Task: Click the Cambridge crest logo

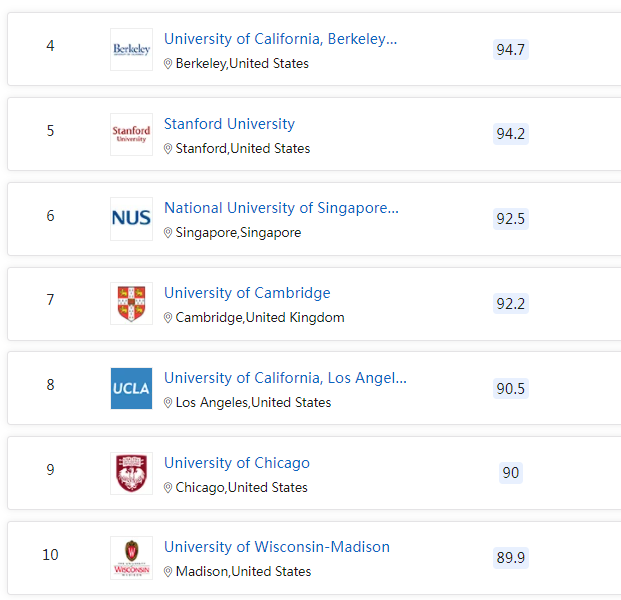Action: tap(131, 304)
